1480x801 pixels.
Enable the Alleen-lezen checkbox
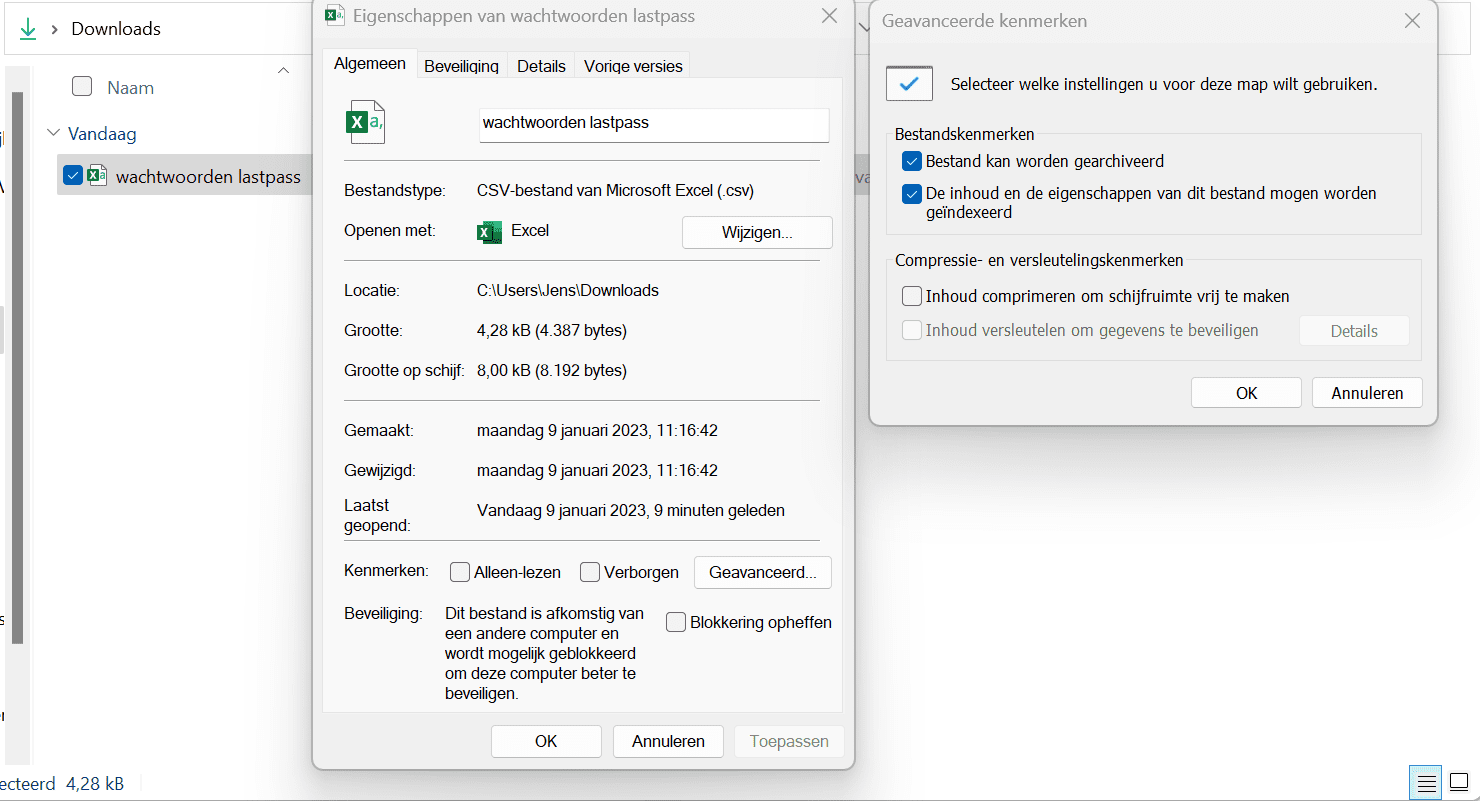[x=460, y=572]
